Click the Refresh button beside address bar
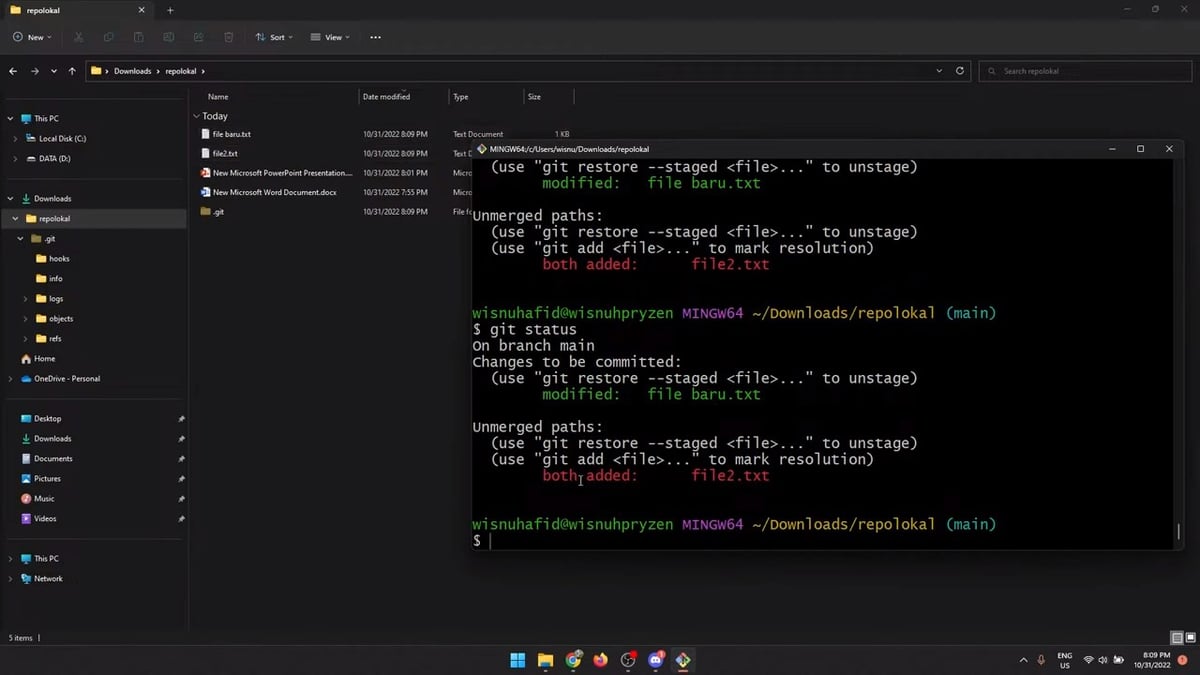 (960, 71)
